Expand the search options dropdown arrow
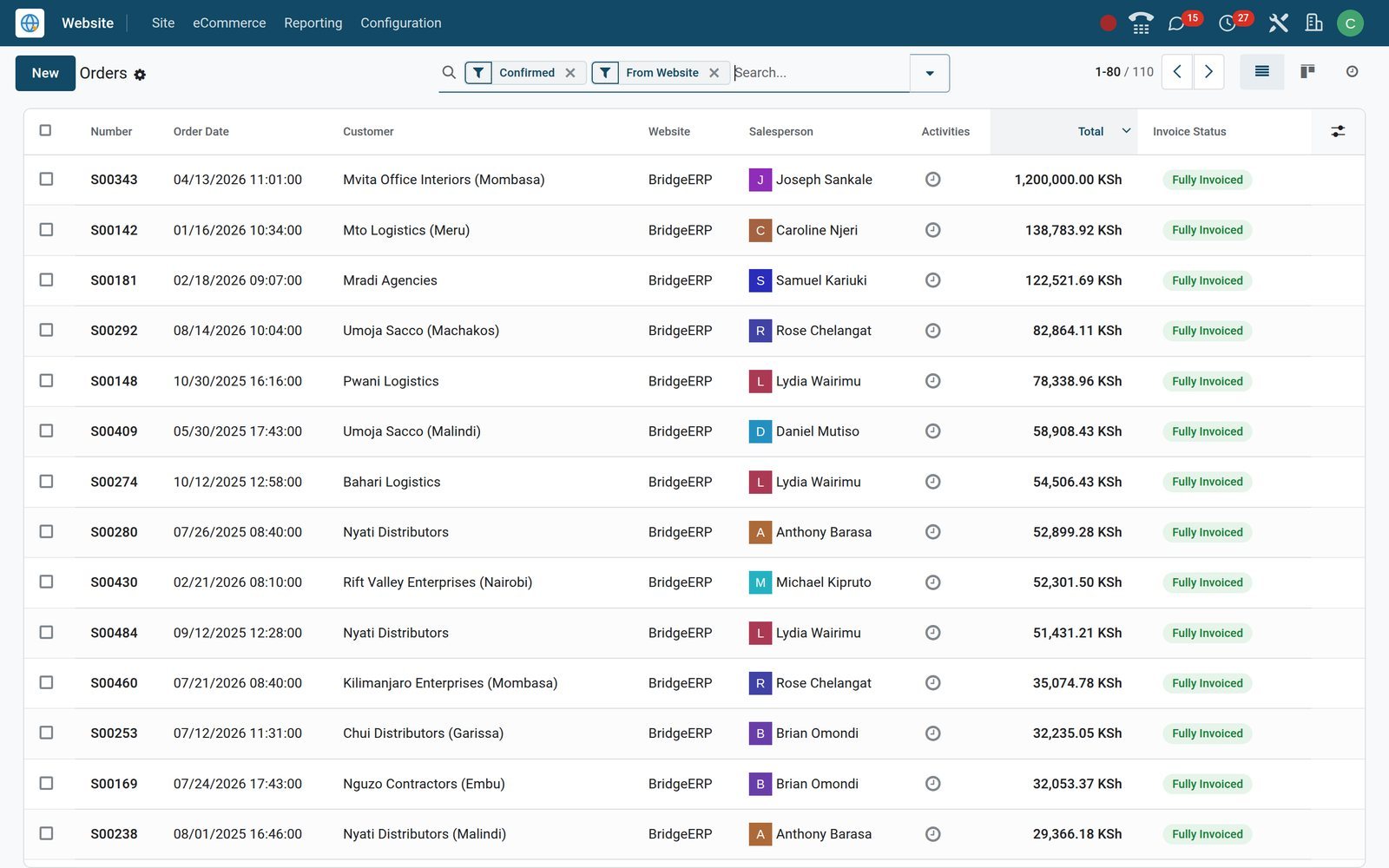This screenshot has height=868, width=1389. pos(930,73)
